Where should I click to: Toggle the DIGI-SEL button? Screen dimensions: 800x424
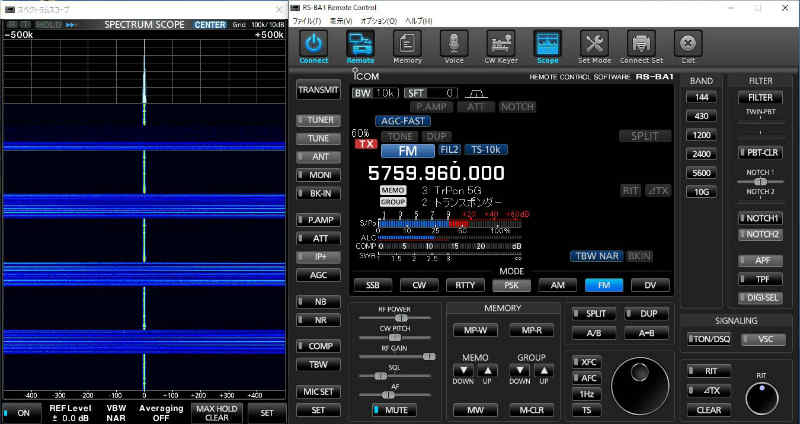pyautogui.click(x=760, y=297)
